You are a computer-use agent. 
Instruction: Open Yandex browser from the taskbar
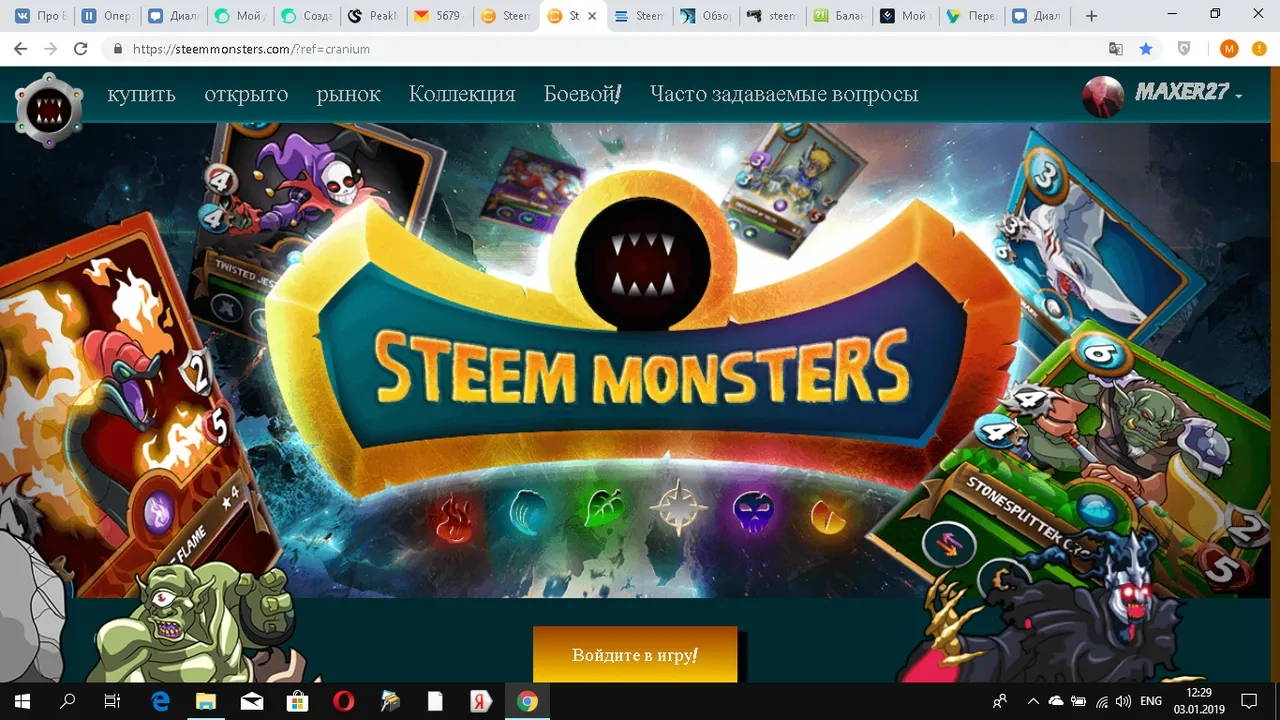(481, 701)
